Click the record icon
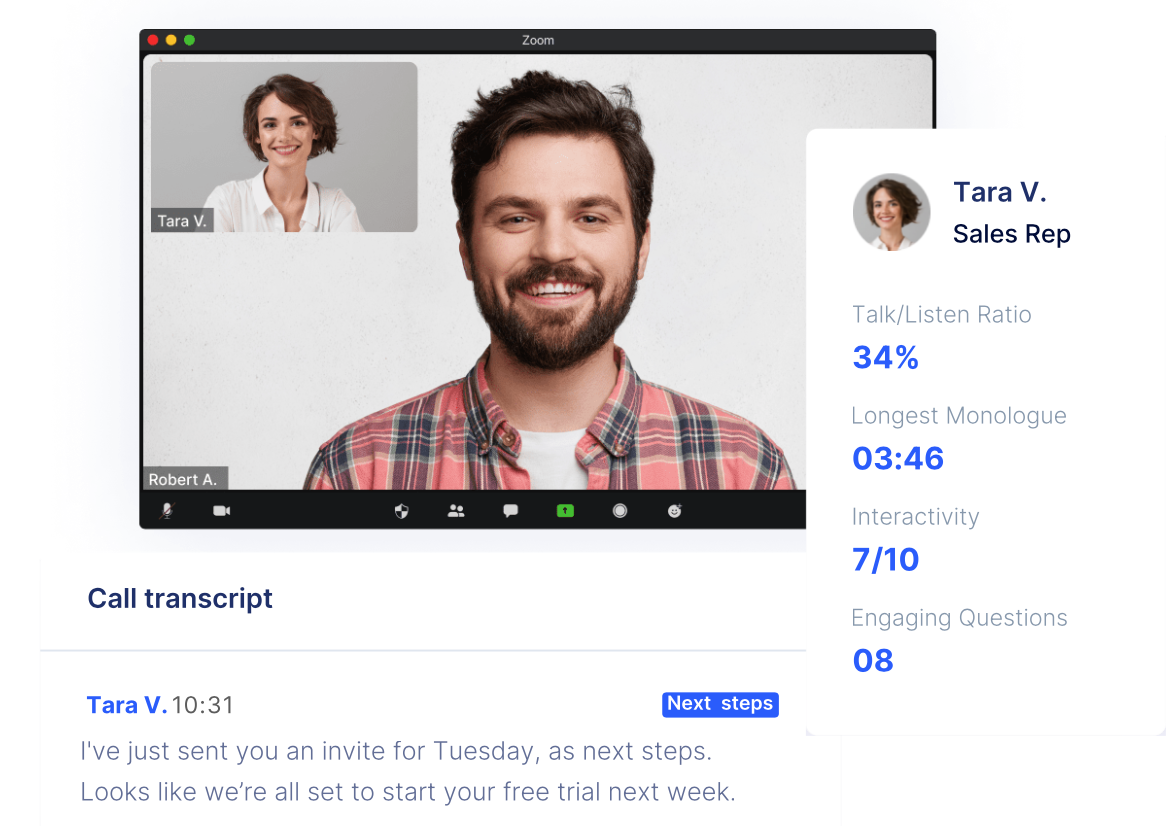This screenshot has width=1172, height=826. click(x=620, y=511)
